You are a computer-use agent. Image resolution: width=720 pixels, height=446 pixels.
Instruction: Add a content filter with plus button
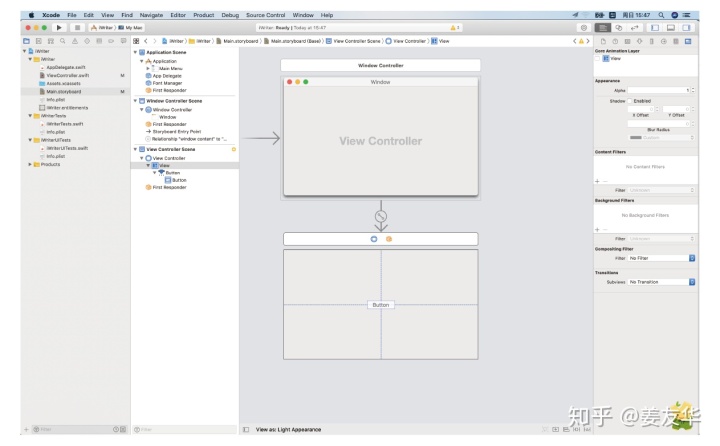[597, 181]
